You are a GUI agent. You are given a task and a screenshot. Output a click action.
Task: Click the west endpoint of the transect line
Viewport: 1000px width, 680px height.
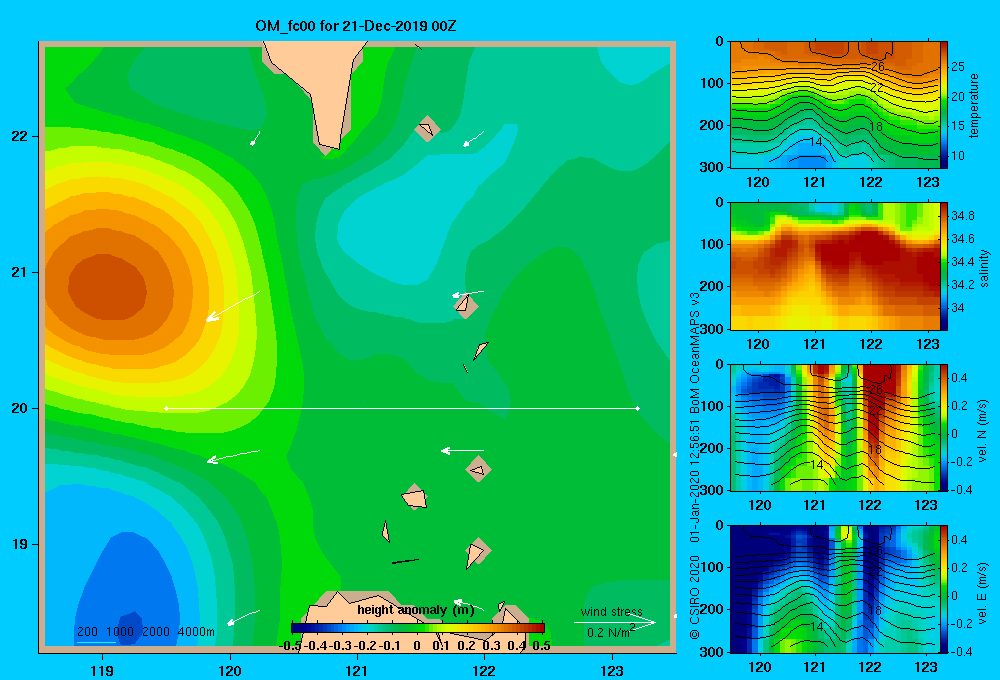(166, 408)
